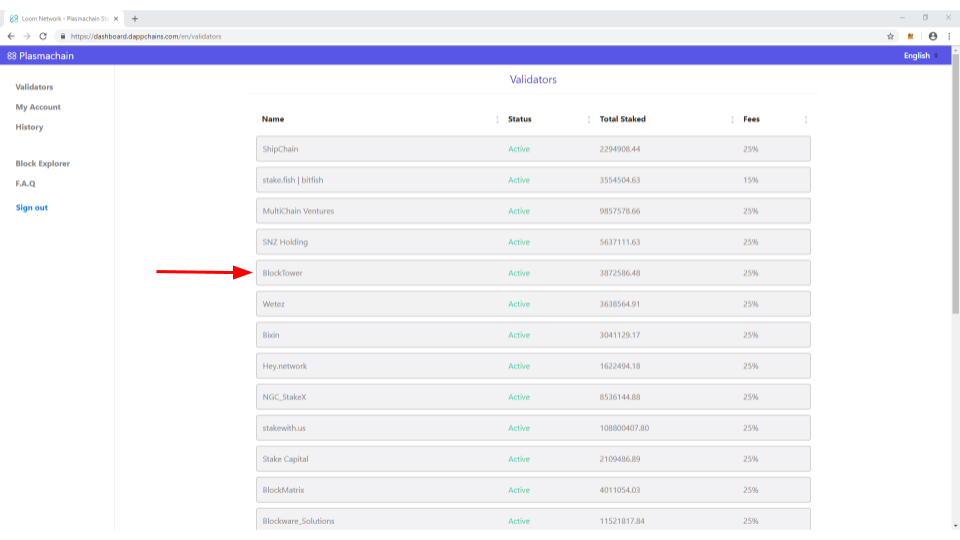Go to My Account in sidebar
Screen dimensions: 960x540
tap(38, 107)
